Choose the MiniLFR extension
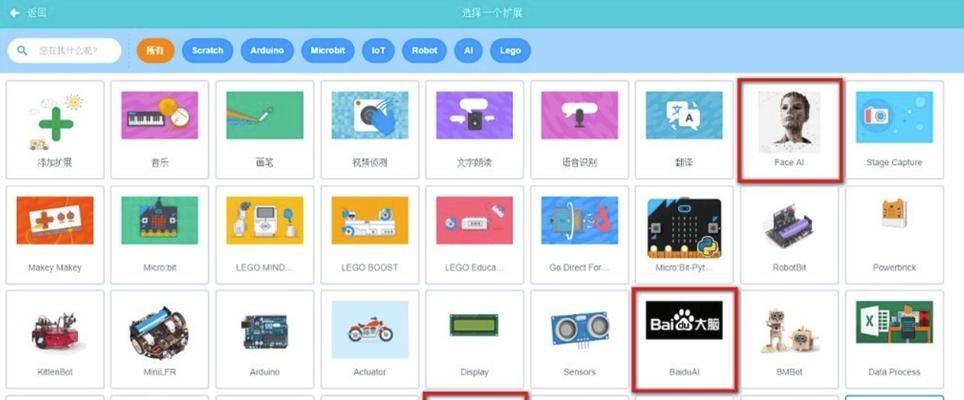The height and width of the screenshot is (400, 964). (x=160, y=339)
